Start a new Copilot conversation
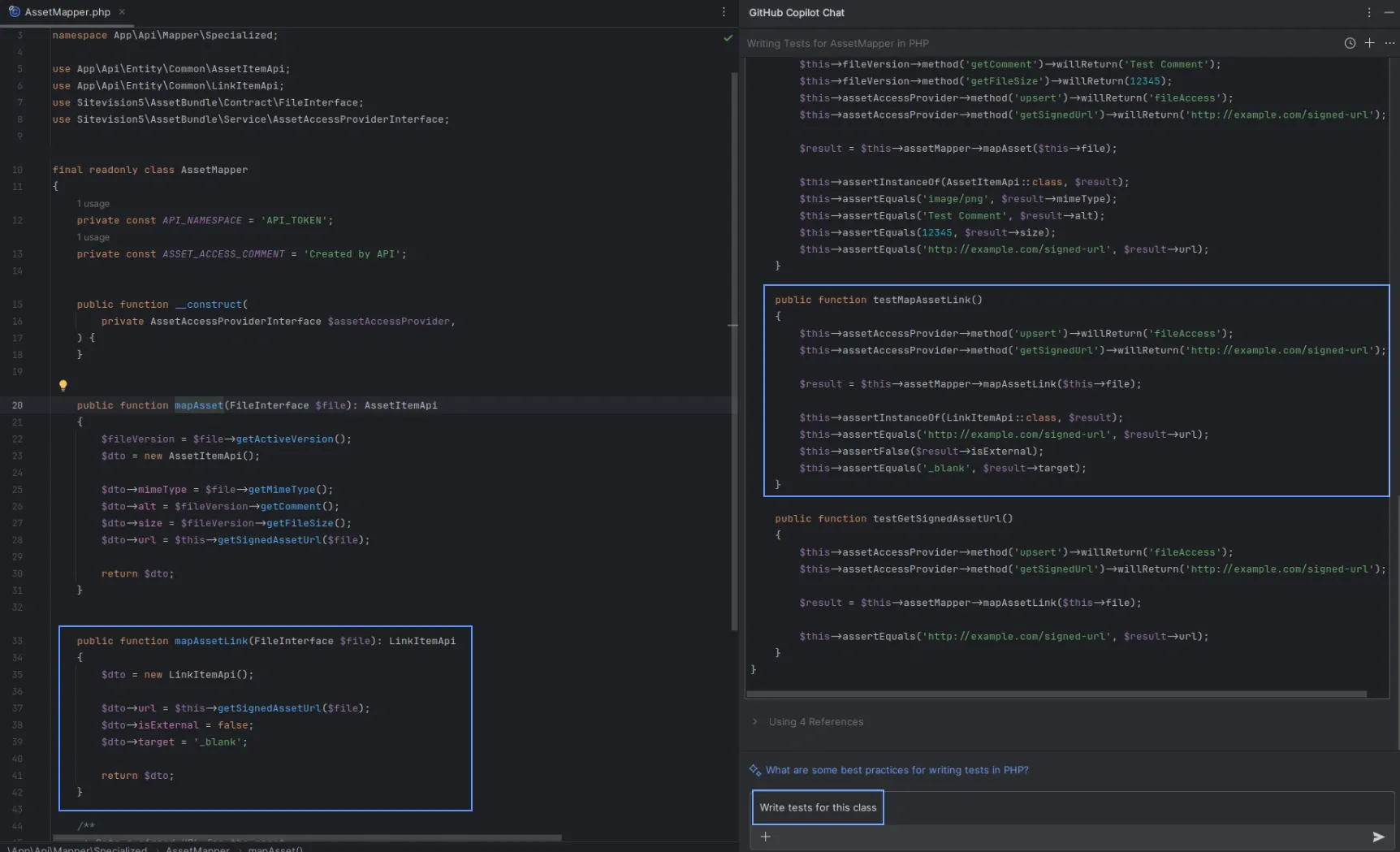1400x852 pixels. pyautogui.click(x=1369, y=43)
